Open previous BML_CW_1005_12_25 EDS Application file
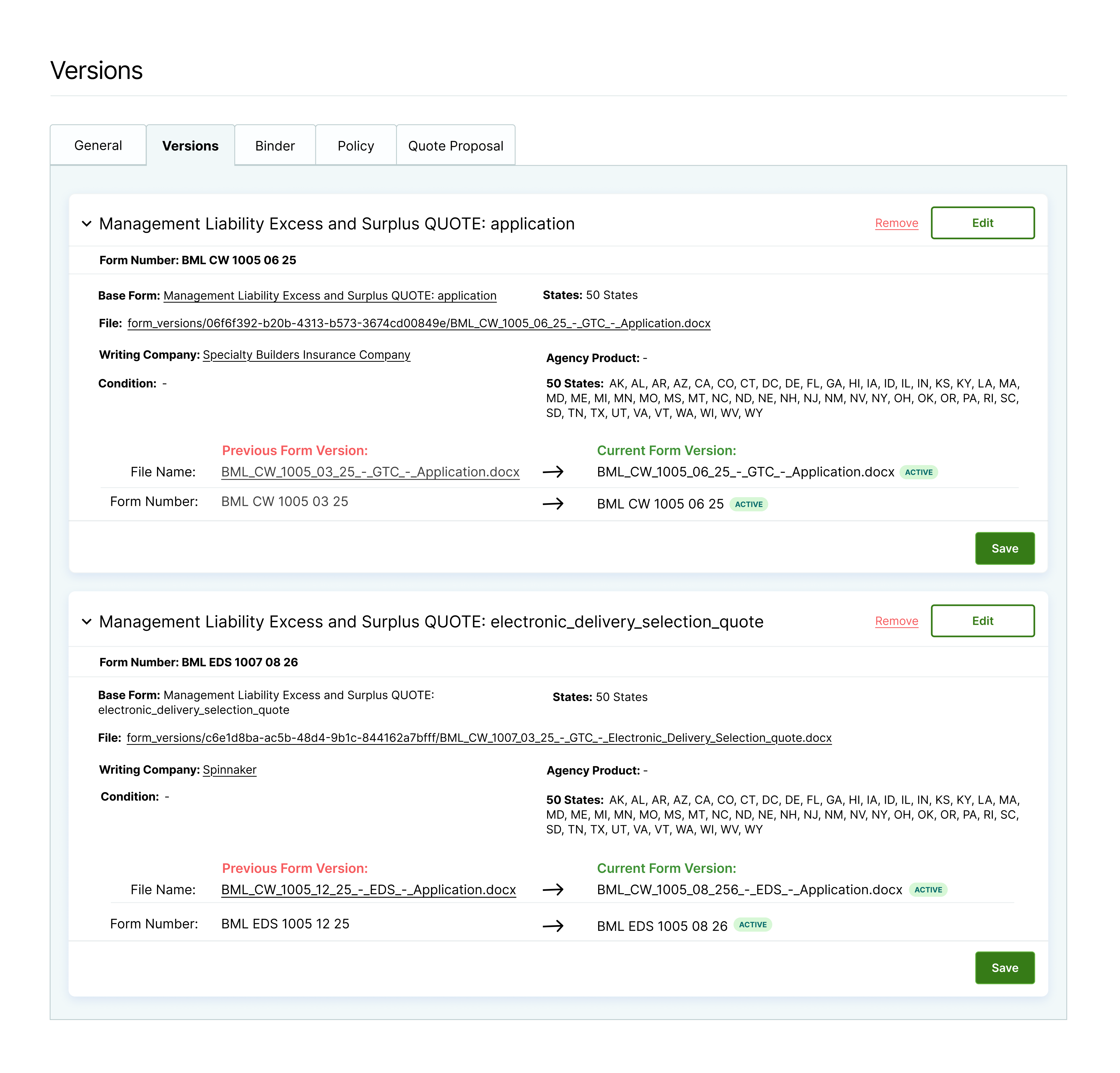The image size is (1120, 1073). (x=369, y=890)
